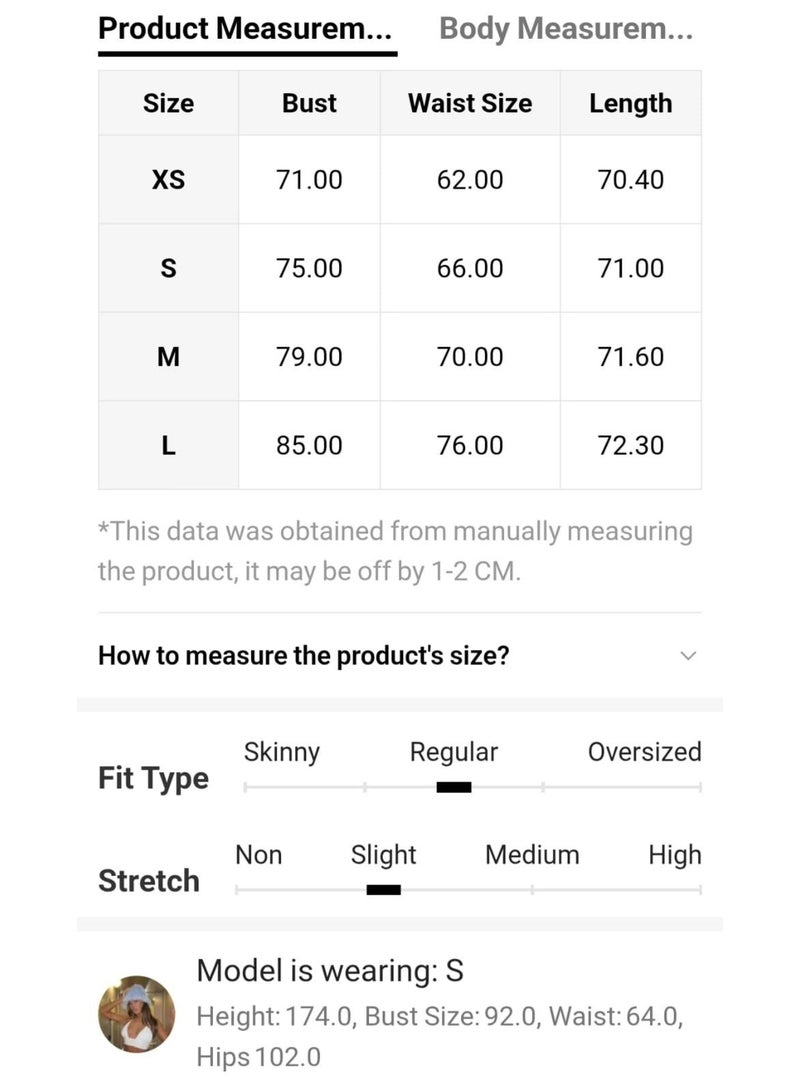Image resolution: width=800 pixels, height=1091 pixels.
Task: Click the Model is wearing: S text
Action: pos(330,970)
